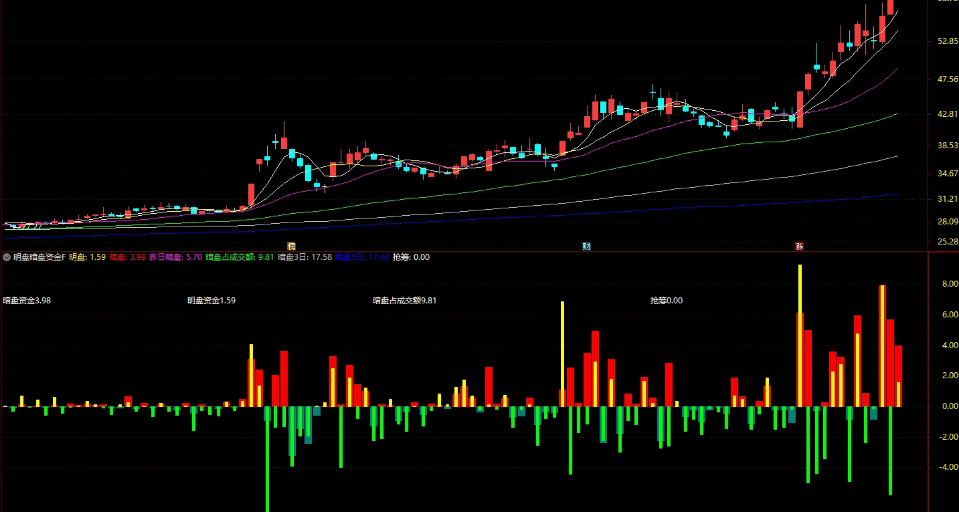Click the 明盘资金1.59 chart annotation
This screenshot has width=959, height=512.
click(211, 300)
